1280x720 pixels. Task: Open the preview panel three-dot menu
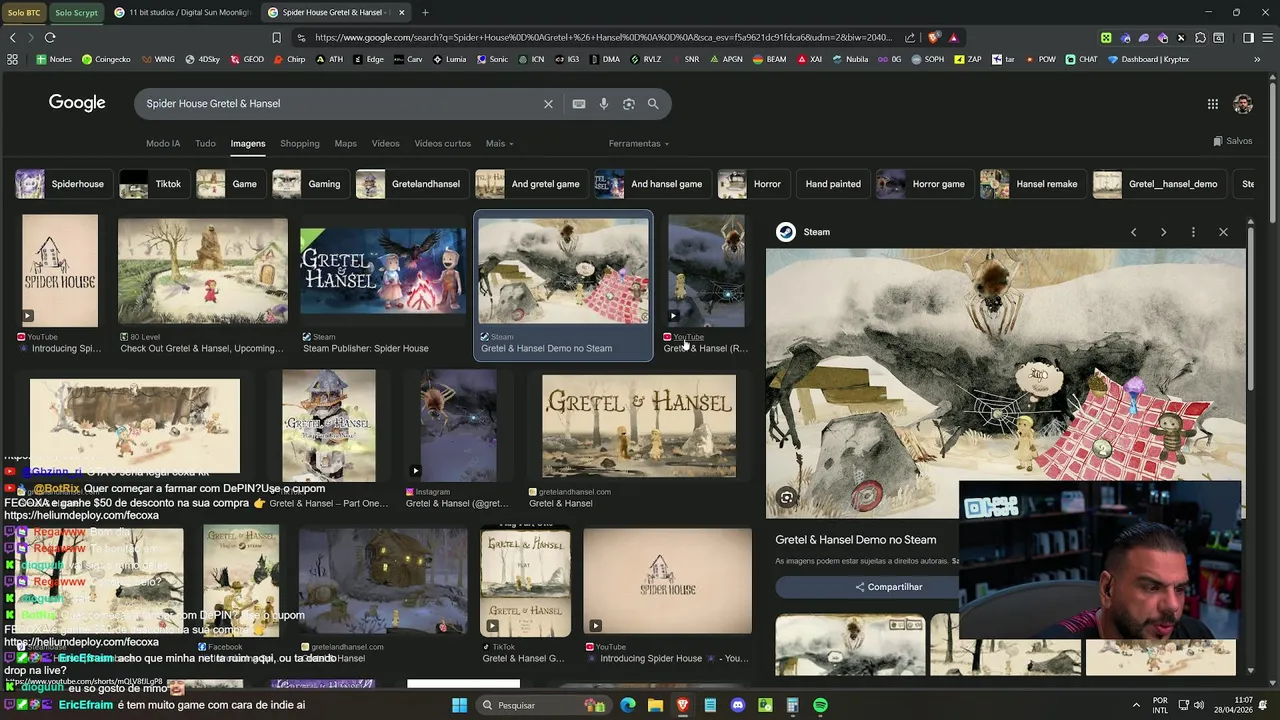tap(1193, 232)
